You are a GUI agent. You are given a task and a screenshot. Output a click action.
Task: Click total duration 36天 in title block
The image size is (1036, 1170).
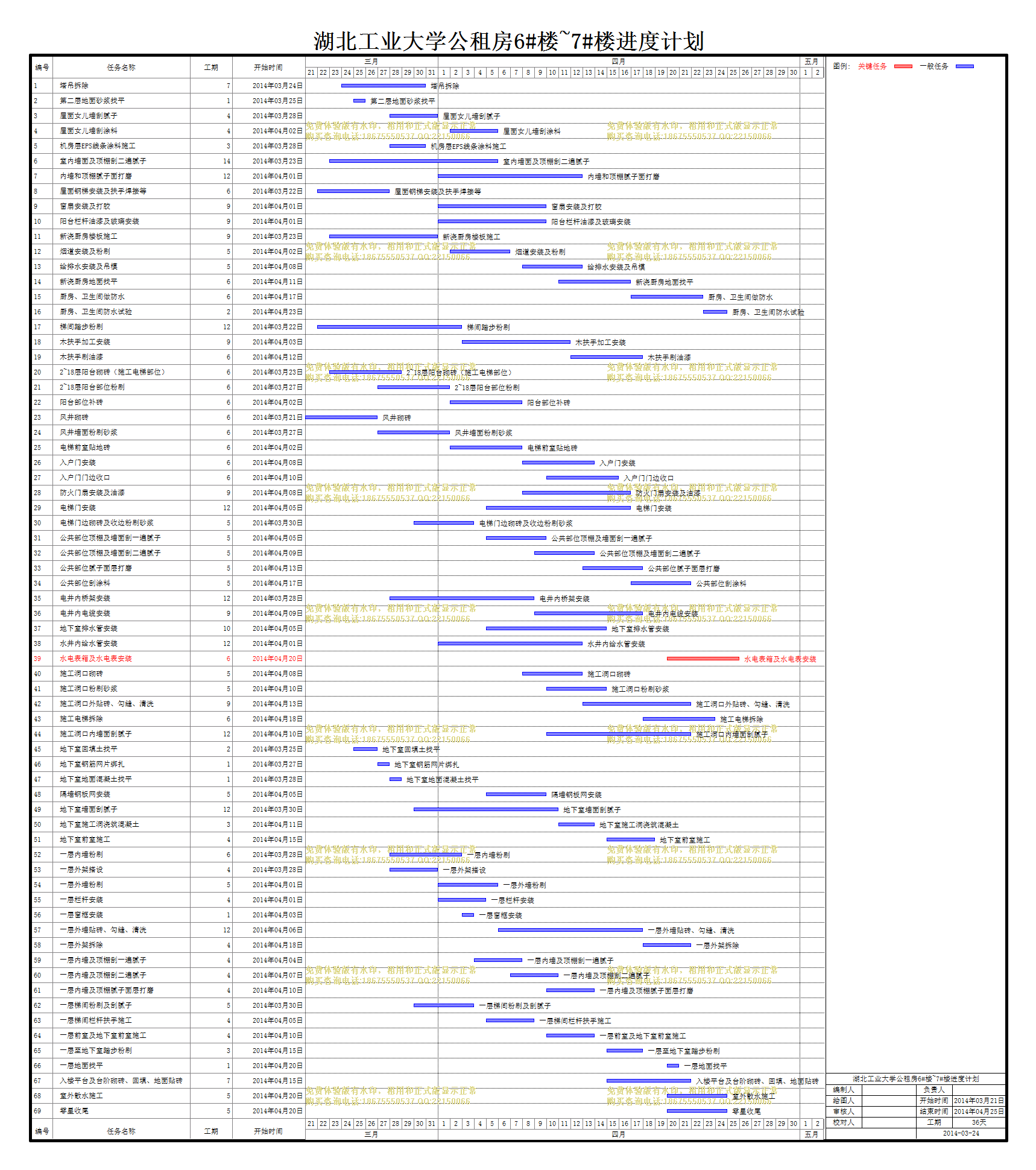click(979, 1122)
